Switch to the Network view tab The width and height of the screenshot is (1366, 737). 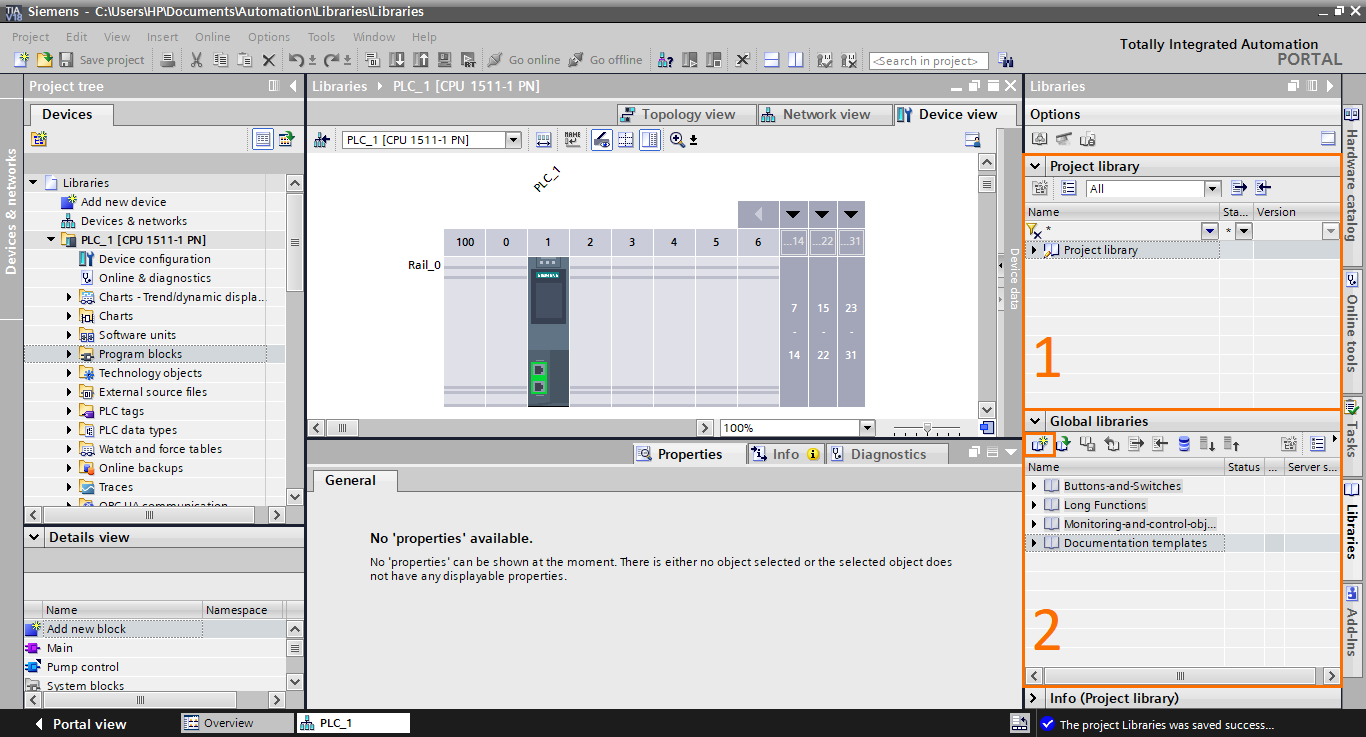tap(825, 114)
